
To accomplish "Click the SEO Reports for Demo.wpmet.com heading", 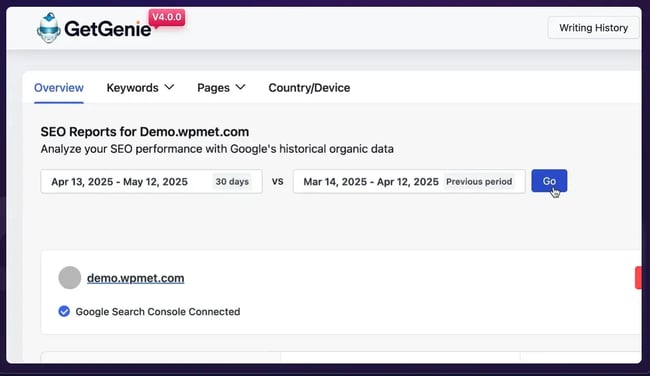I will pos(145,132).
